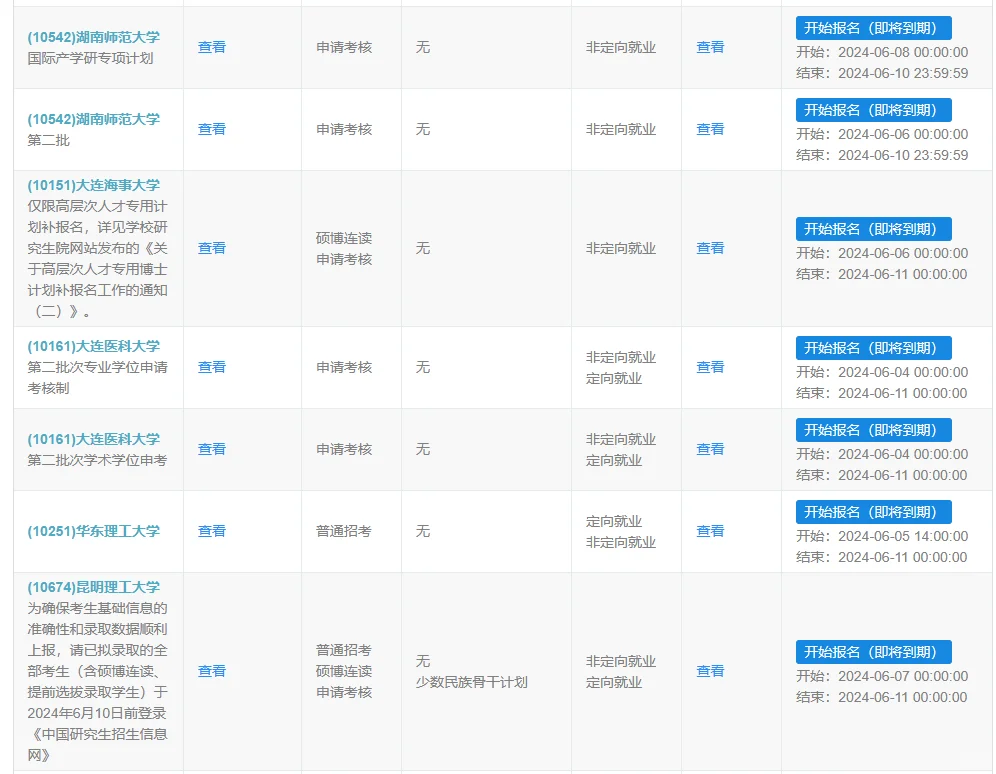Start registration for 华东理工大学
This screenshot has height=774, width=996.
coord(873,512)
